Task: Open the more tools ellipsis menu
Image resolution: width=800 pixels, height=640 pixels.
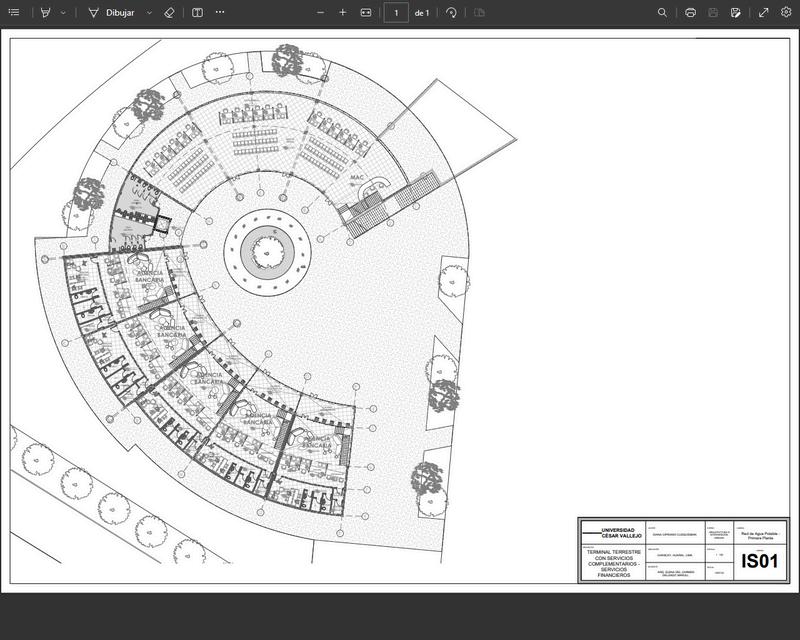Action: pyautogui.click(x=220, y=12)
